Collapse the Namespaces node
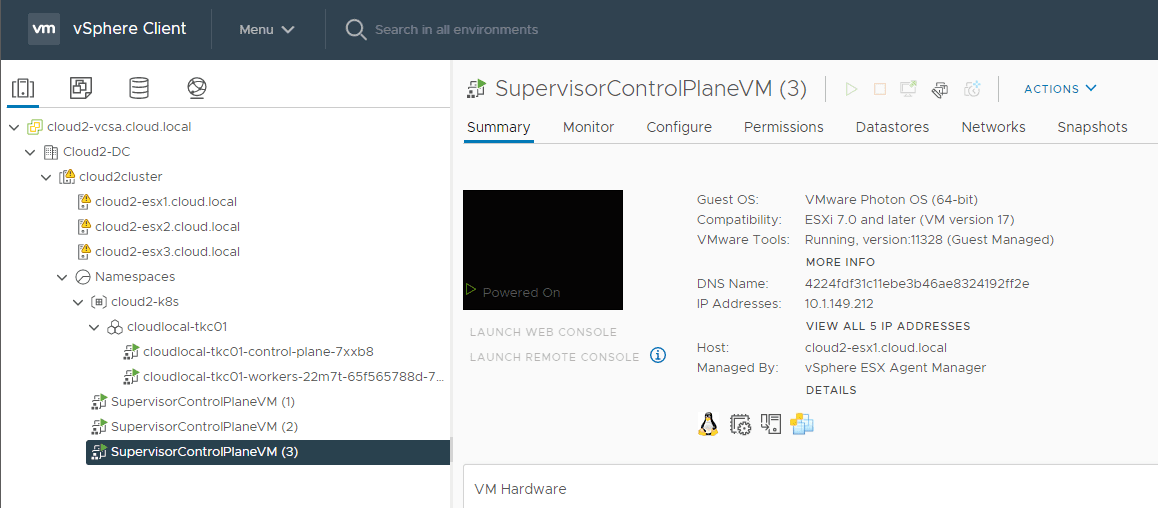 coord(62,277)
